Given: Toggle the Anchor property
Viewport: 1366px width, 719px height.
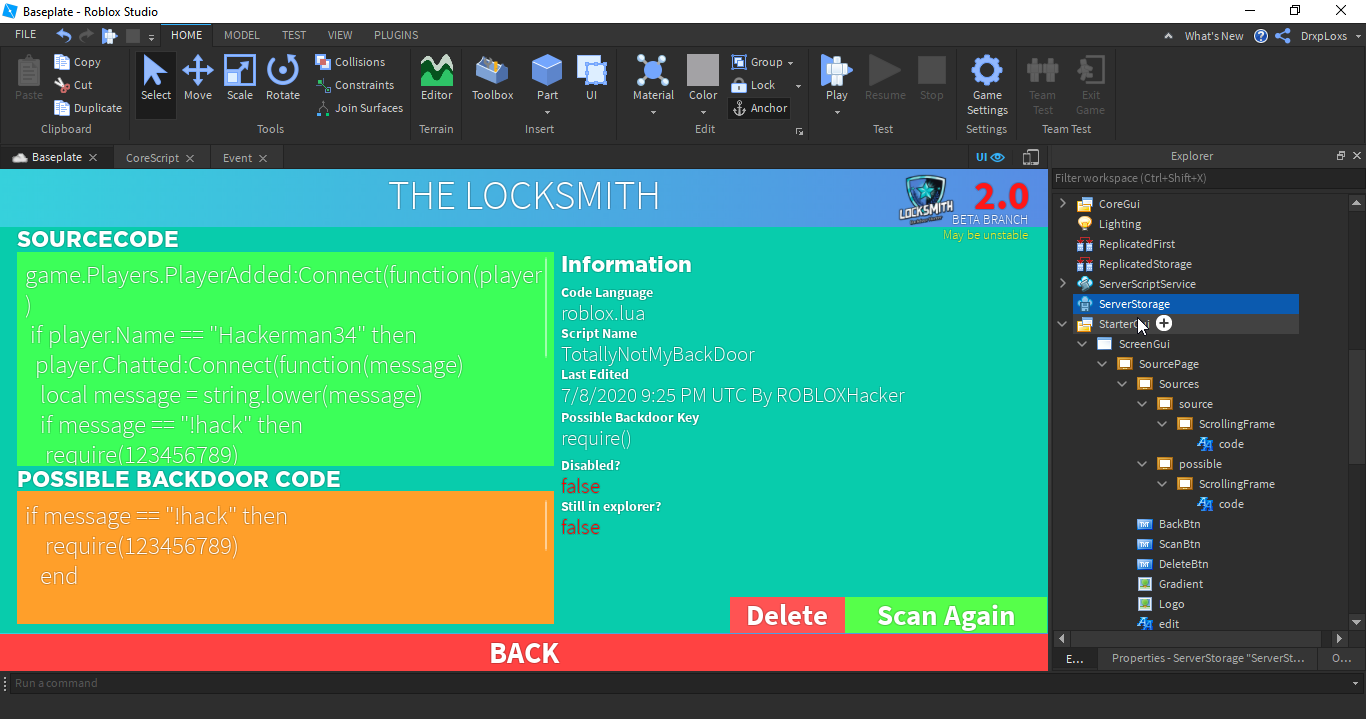Looking at the screenshot, I should tap(760, 108).
